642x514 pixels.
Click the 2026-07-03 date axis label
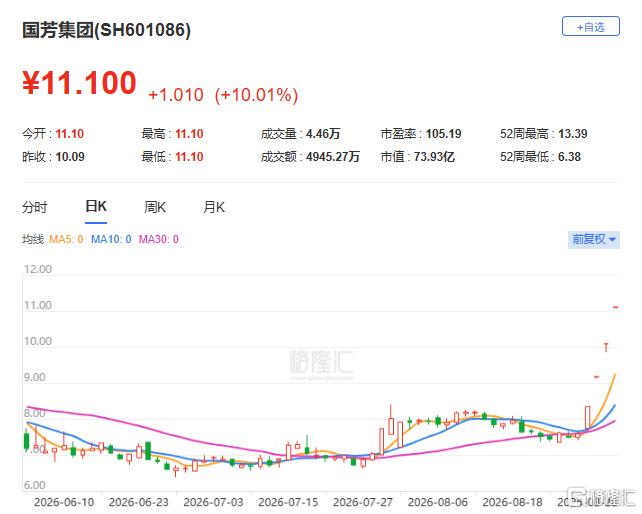(213, 502)
